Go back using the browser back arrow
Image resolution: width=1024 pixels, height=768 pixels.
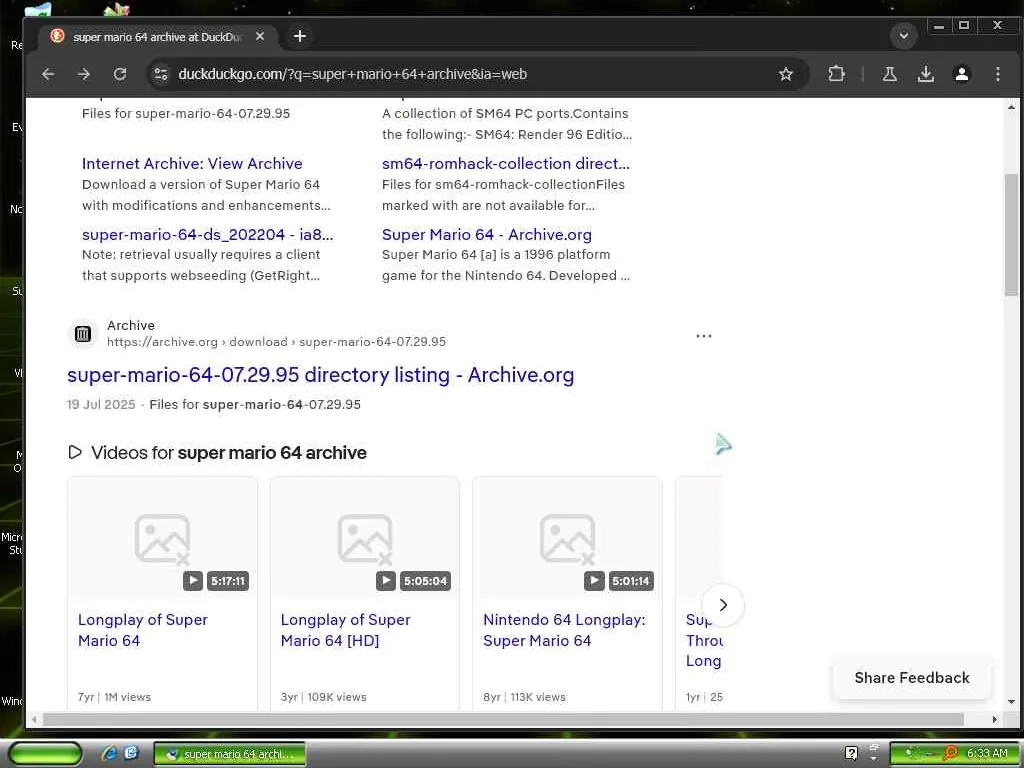pos(48,74)
